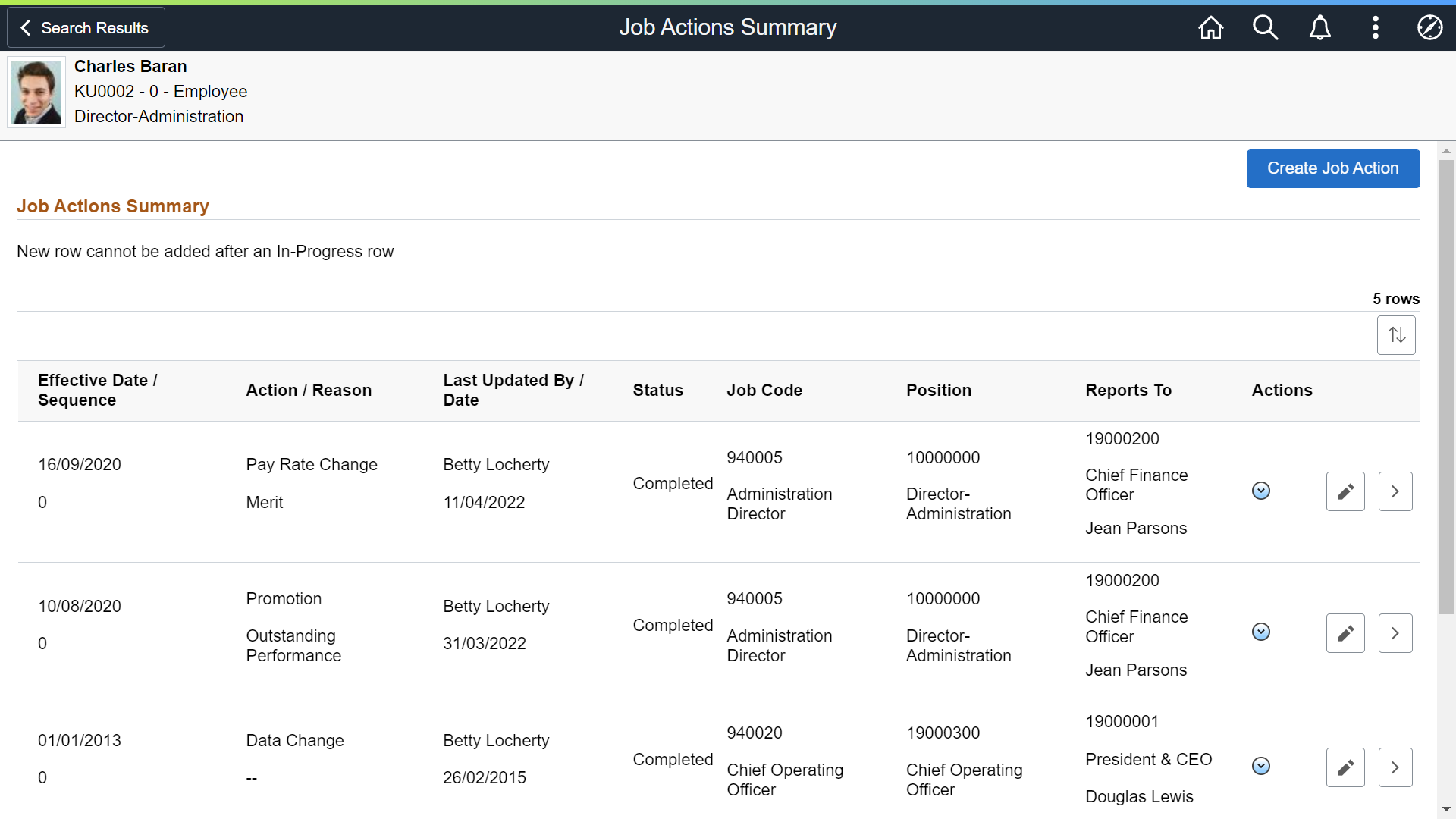Open the three-dot Actions menu
1456x819 pixels.
[x=1375, y=28]
